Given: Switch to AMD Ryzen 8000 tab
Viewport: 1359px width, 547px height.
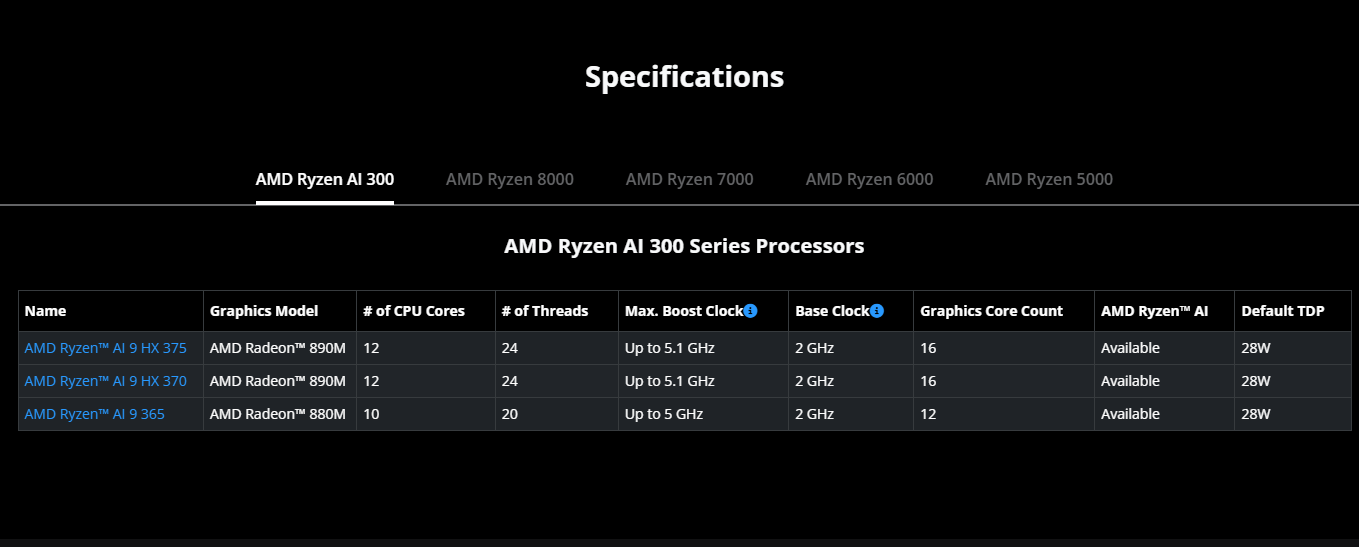Looking at the screenshot, I should [x=510, y=179].
